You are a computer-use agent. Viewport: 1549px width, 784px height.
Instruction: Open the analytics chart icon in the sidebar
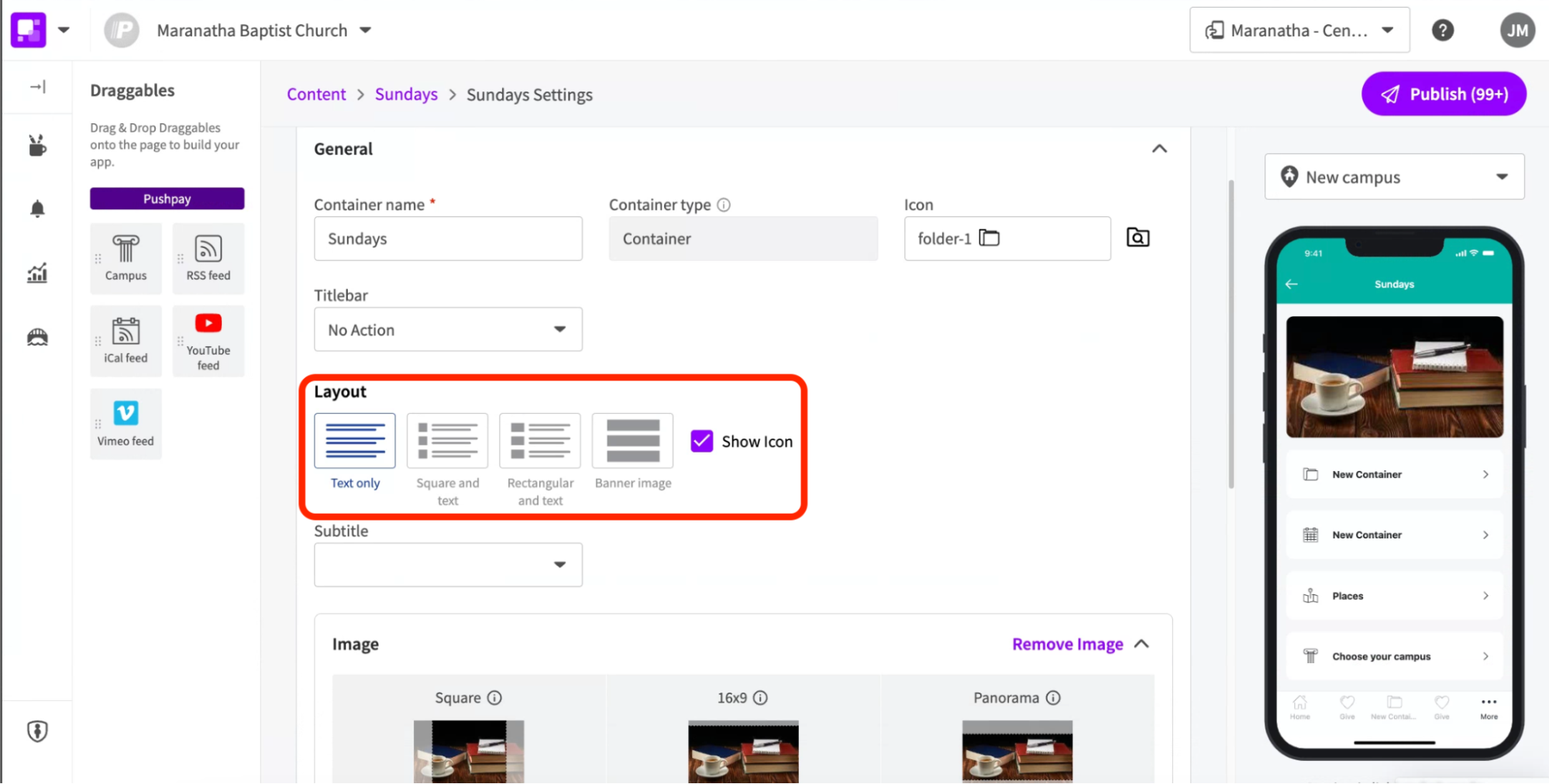click(36, 273)
